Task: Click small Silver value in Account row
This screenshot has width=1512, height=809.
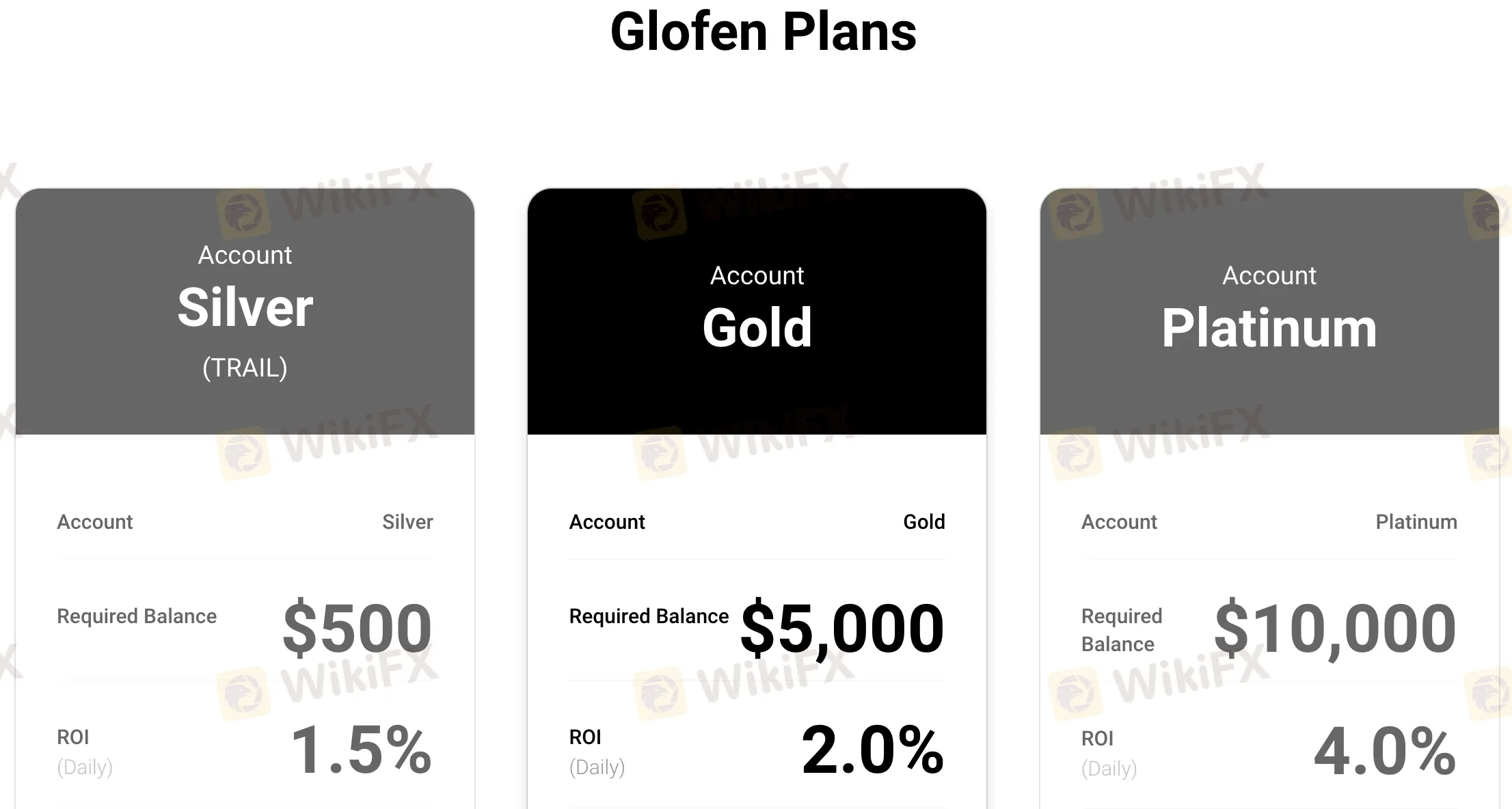Action: (x=407, y=522)
